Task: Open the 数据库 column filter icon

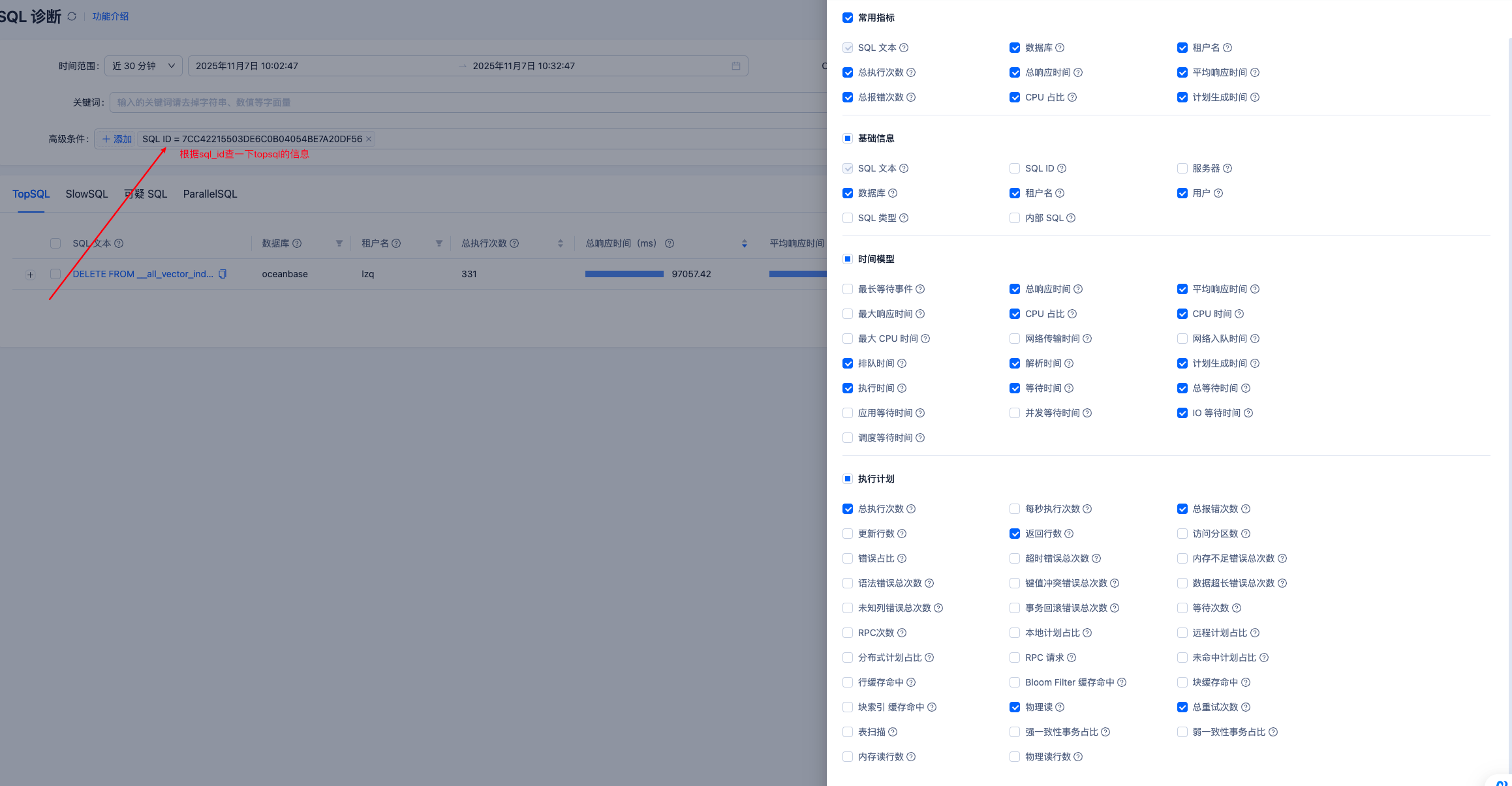Action: tap(339, 243)
